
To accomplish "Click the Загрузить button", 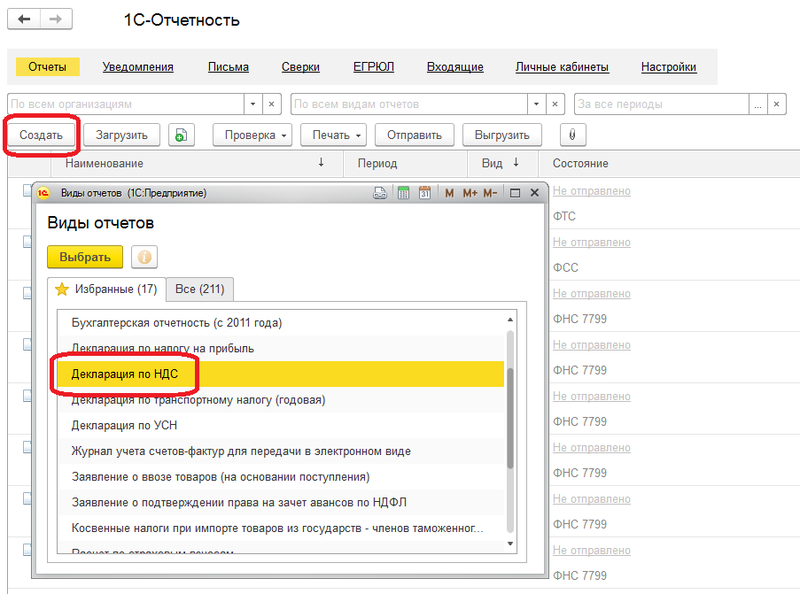I will (121, 135).
